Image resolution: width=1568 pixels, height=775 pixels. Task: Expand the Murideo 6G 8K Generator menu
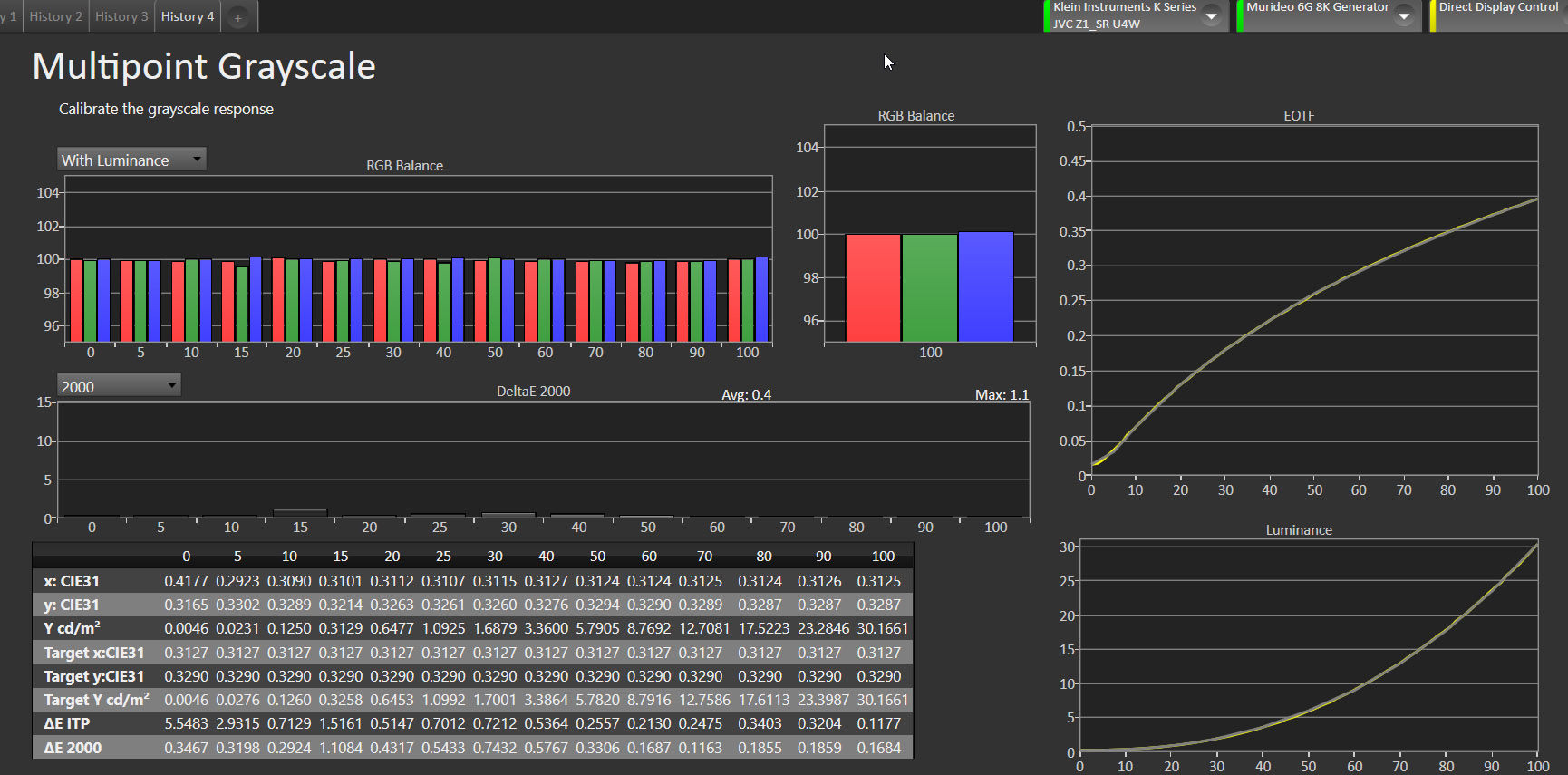[x=1403, y=16]
